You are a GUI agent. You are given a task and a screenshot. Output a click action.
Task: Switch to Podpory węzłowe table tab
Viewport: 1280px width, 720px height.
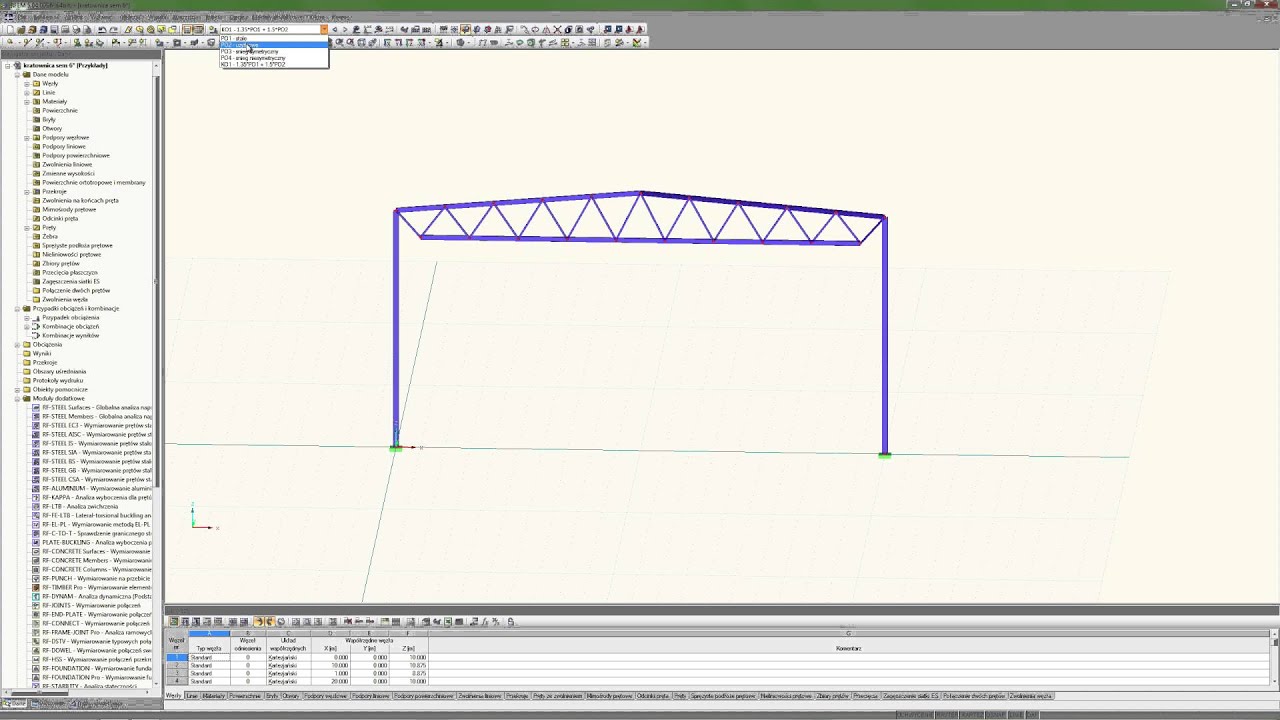pyautogui.click(x=325, y=695)
